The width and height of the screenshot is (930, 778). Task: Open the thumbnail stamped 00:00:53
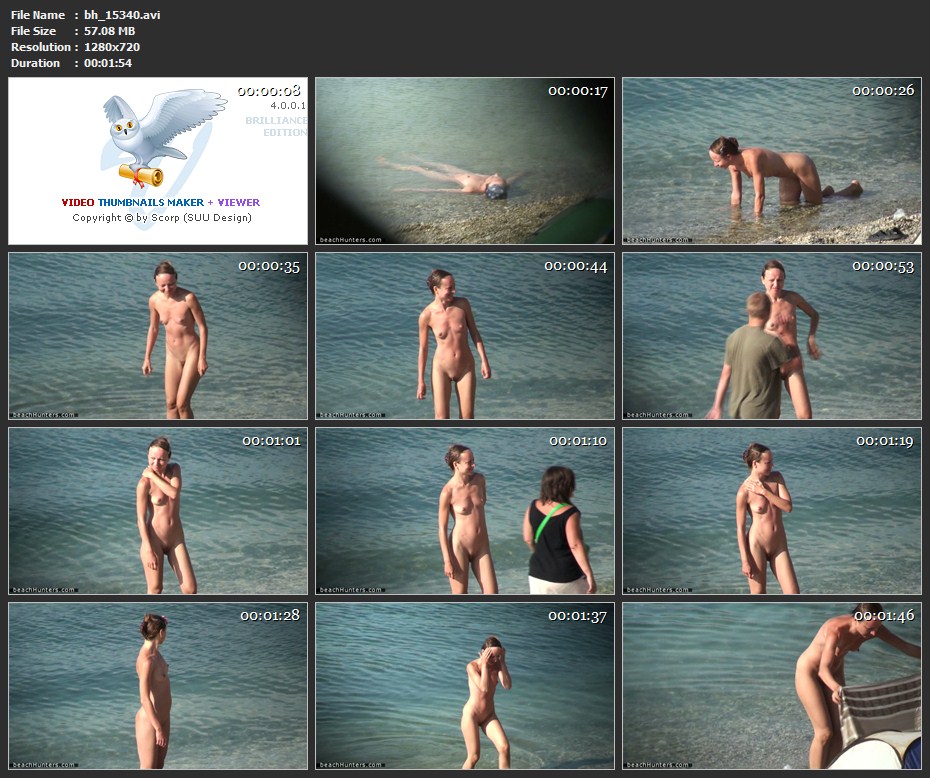point(771,336)
